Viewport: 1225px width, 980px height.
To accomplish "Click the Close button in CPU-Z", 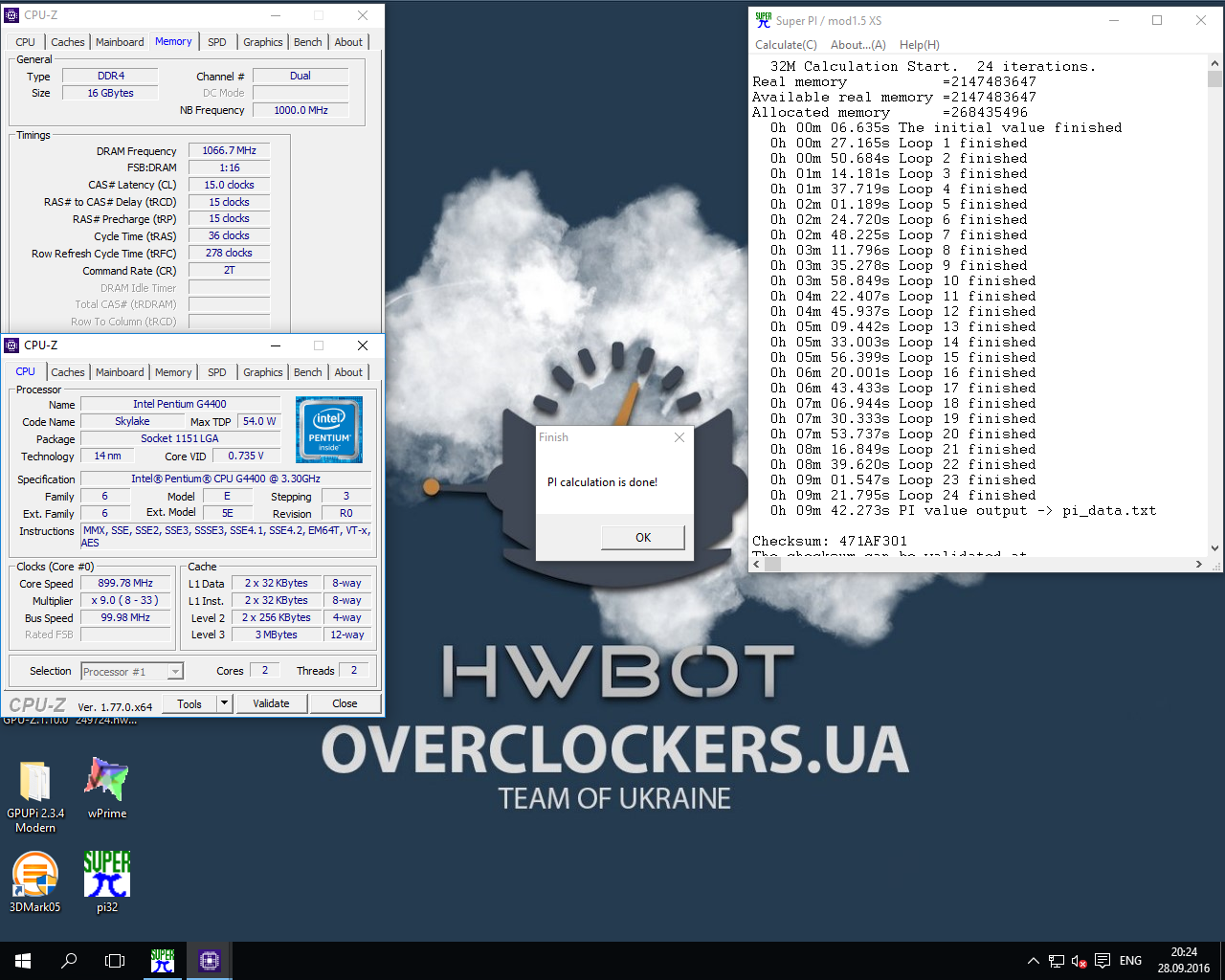I will [x=345, y=703].
